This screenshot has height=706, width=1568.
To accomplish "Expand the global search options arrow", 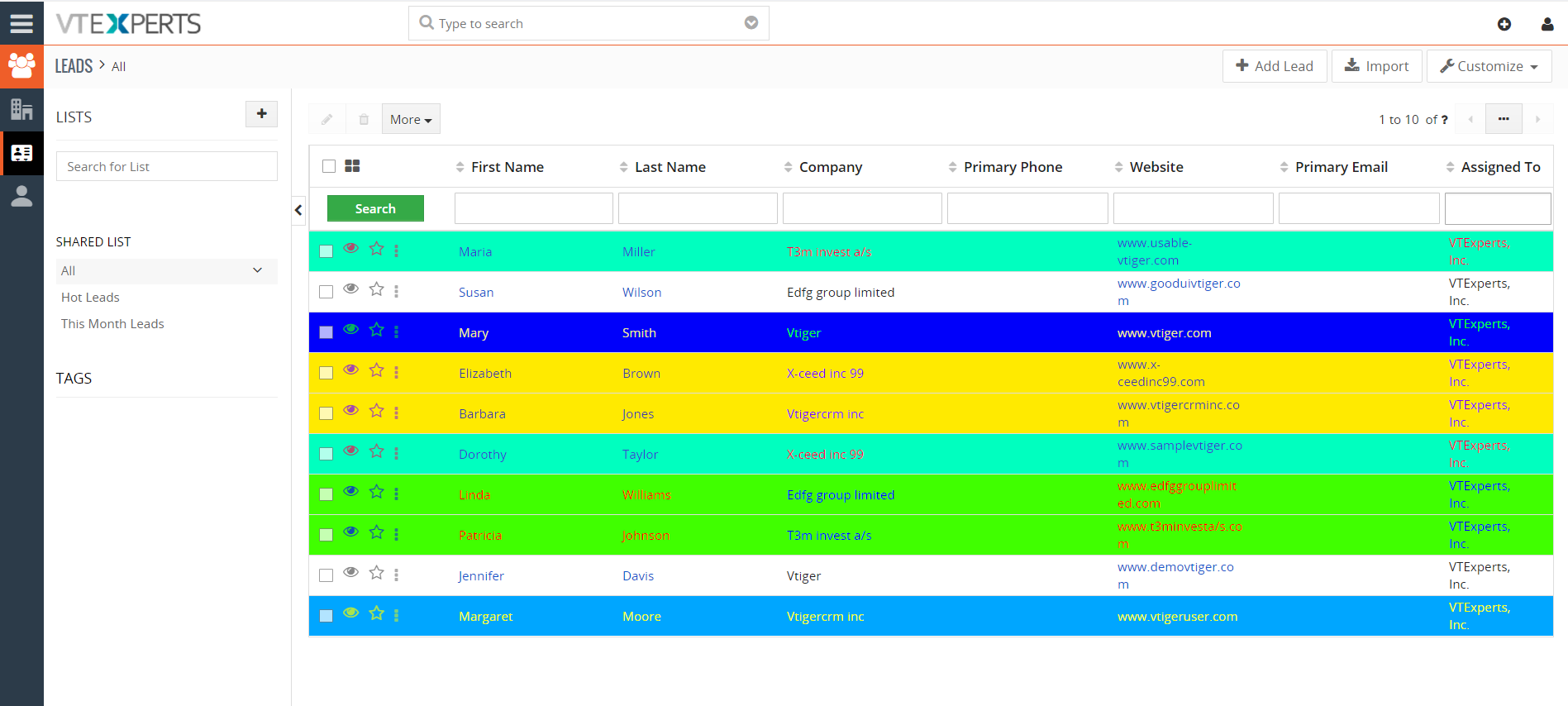I will [x=751, y=23].
